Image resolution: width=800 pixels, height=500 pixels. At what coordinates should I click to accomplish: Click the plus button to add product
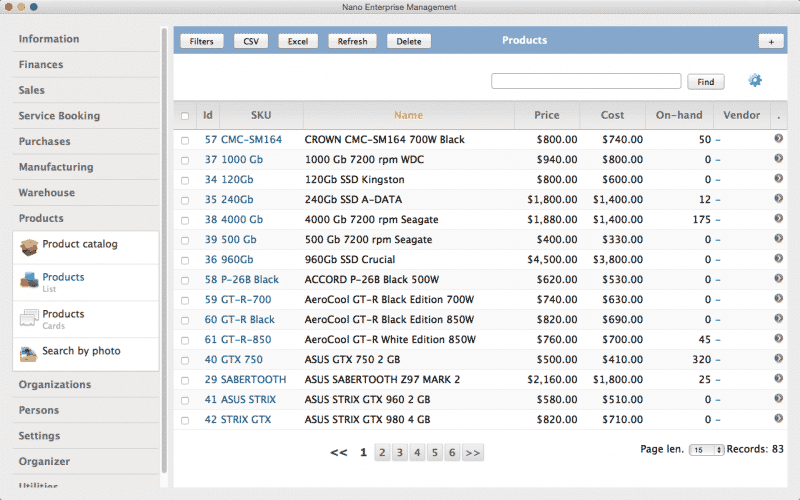(770, 41)
